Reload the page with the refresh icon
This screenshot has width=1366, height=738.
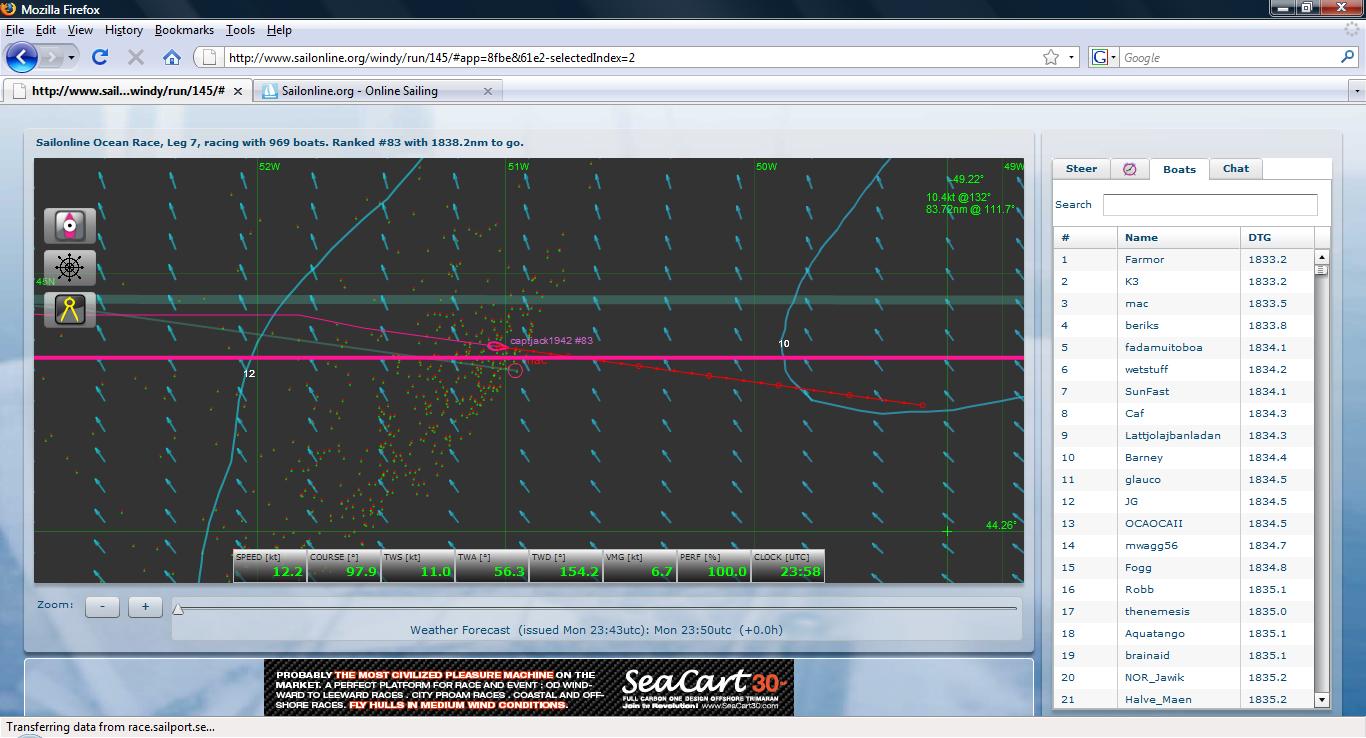tap(100, 57)
